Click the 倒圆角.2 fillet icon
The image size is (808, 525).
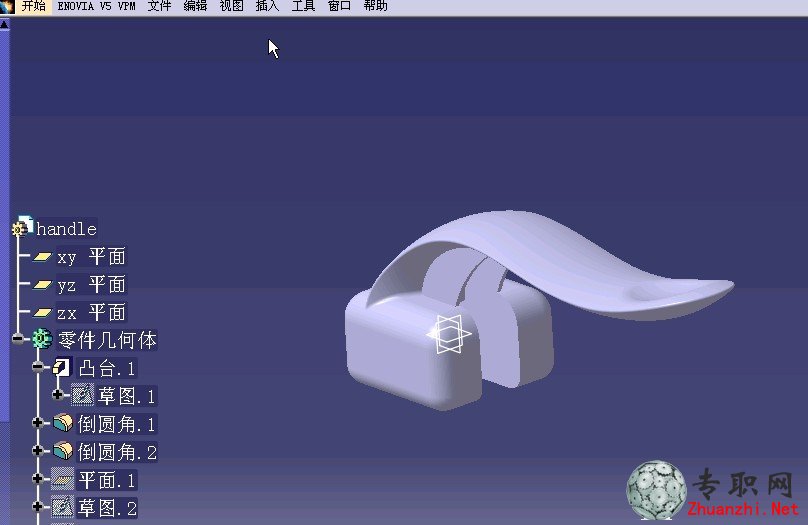63,451
